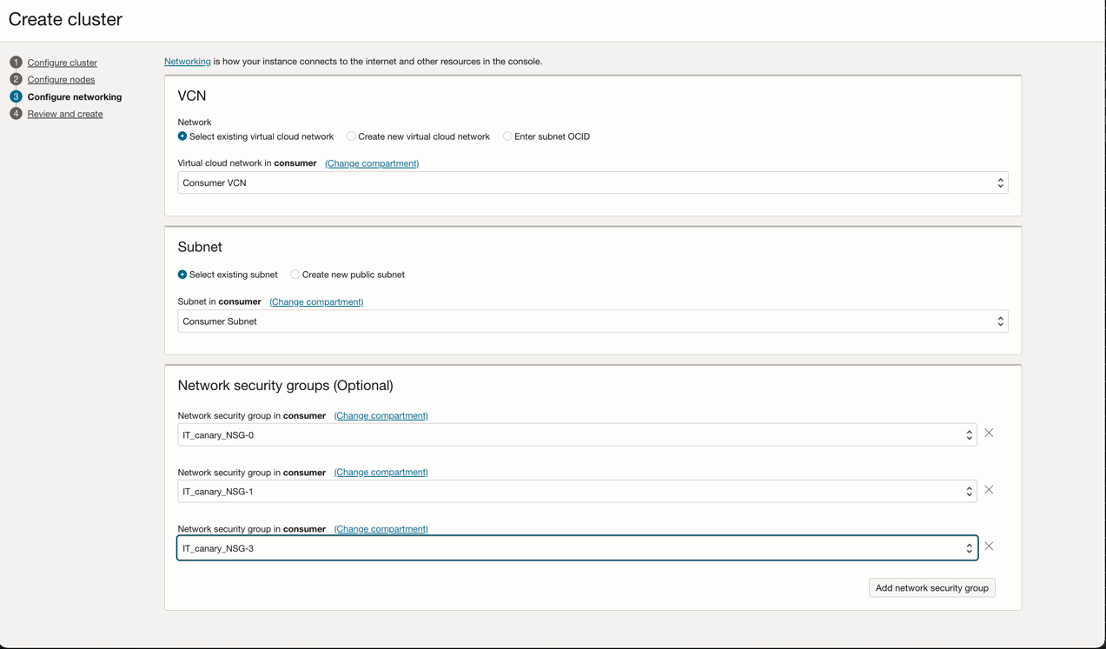This screenshot has width=1106, height=650.
Task: Select "Create new public subnet" option
Action: (x=296, y=274)
